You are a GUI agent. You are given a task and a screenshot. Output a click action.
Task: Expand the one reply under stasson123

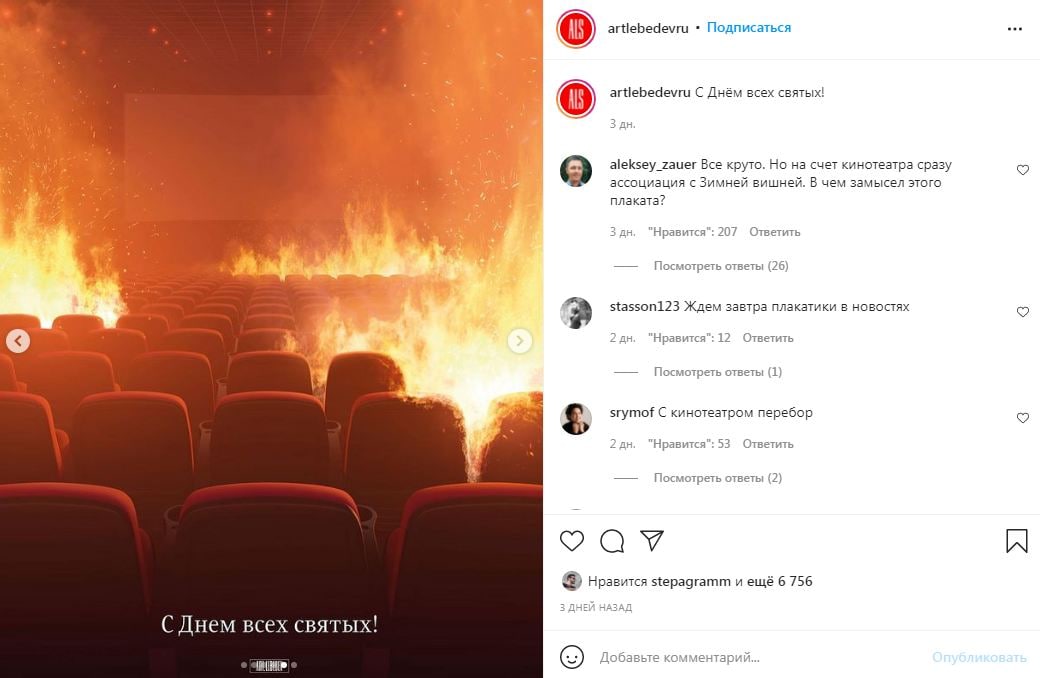click(x=718, y=372)
